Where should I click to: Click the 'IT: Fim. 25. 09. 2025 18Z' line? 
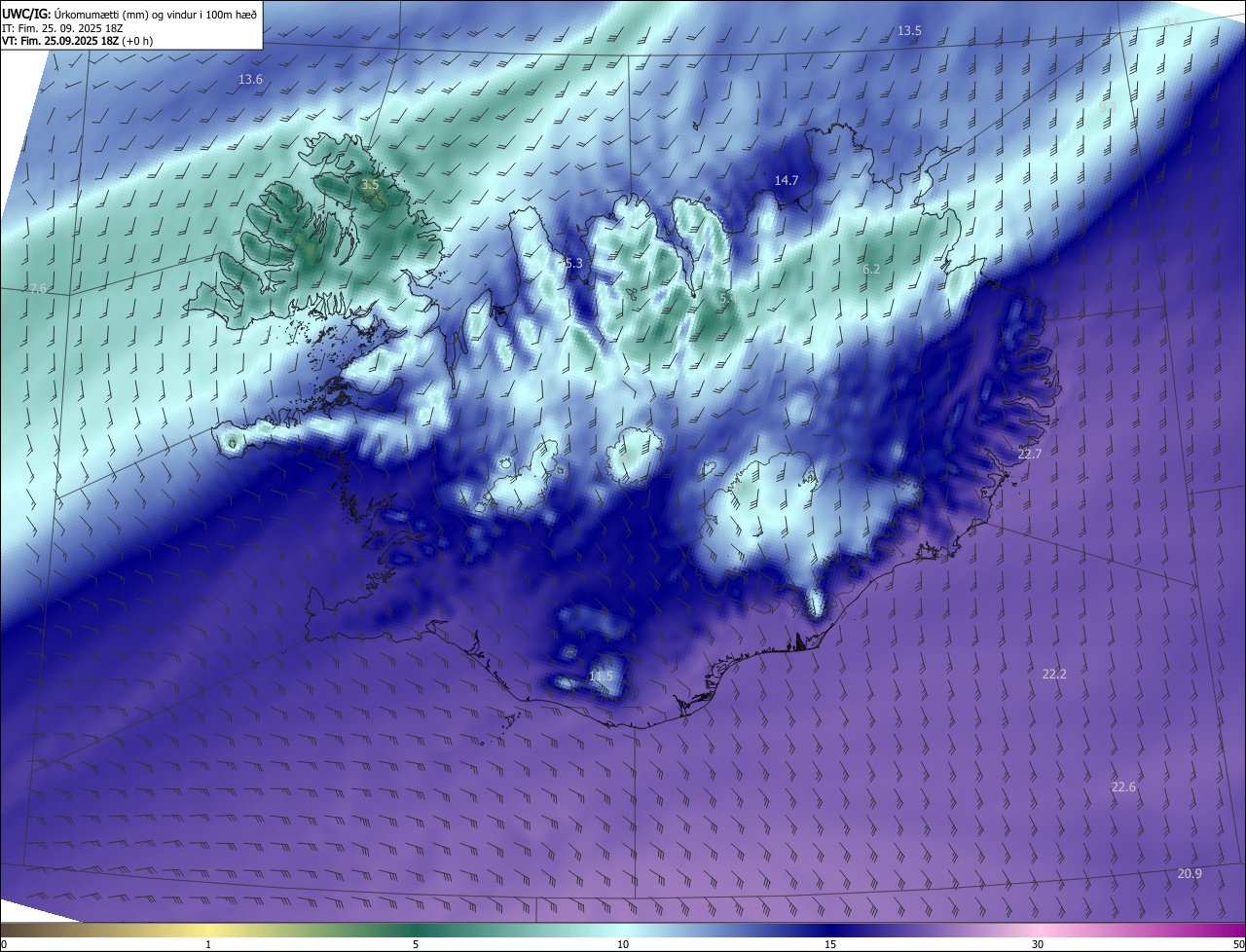pos(61,27)
